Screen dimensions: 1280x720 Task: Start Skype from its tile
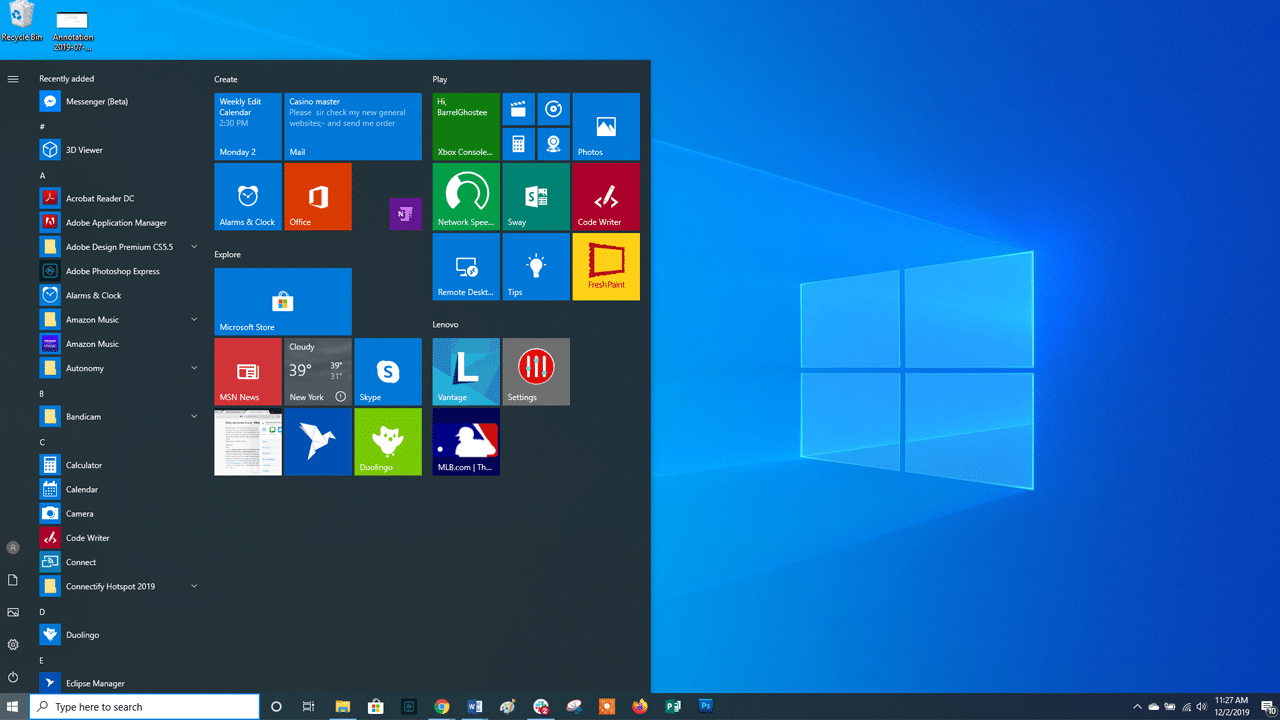click(387, 371)
